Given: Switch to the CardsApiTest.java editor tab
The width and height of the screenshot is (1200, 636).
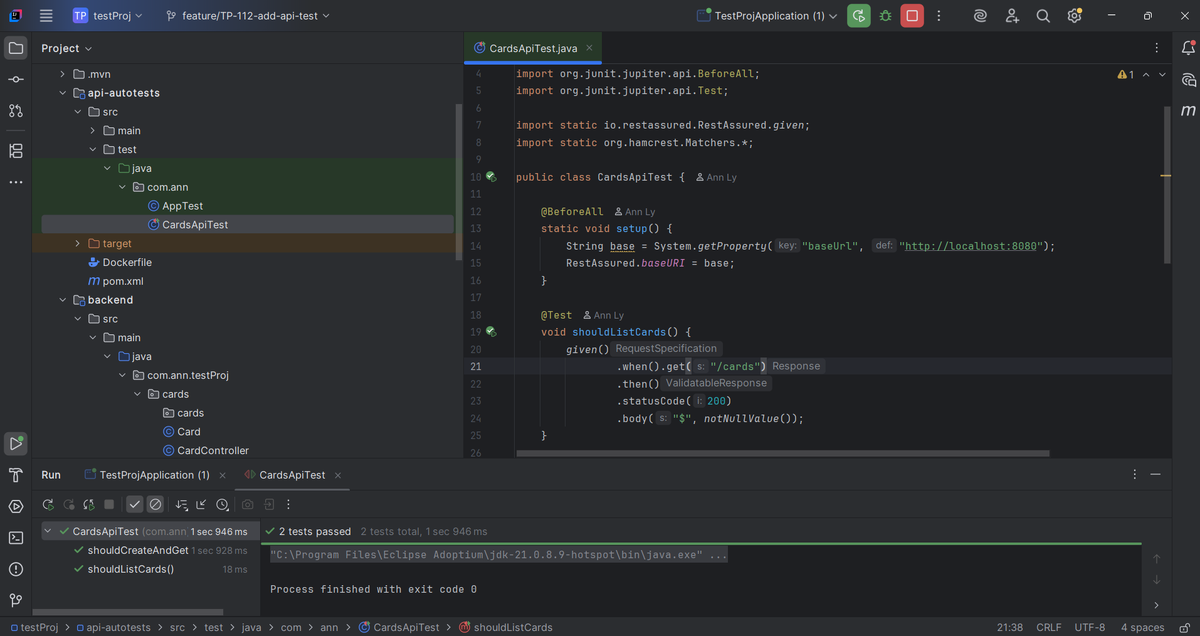Looking at the screenshot, I should click(532, 48).
